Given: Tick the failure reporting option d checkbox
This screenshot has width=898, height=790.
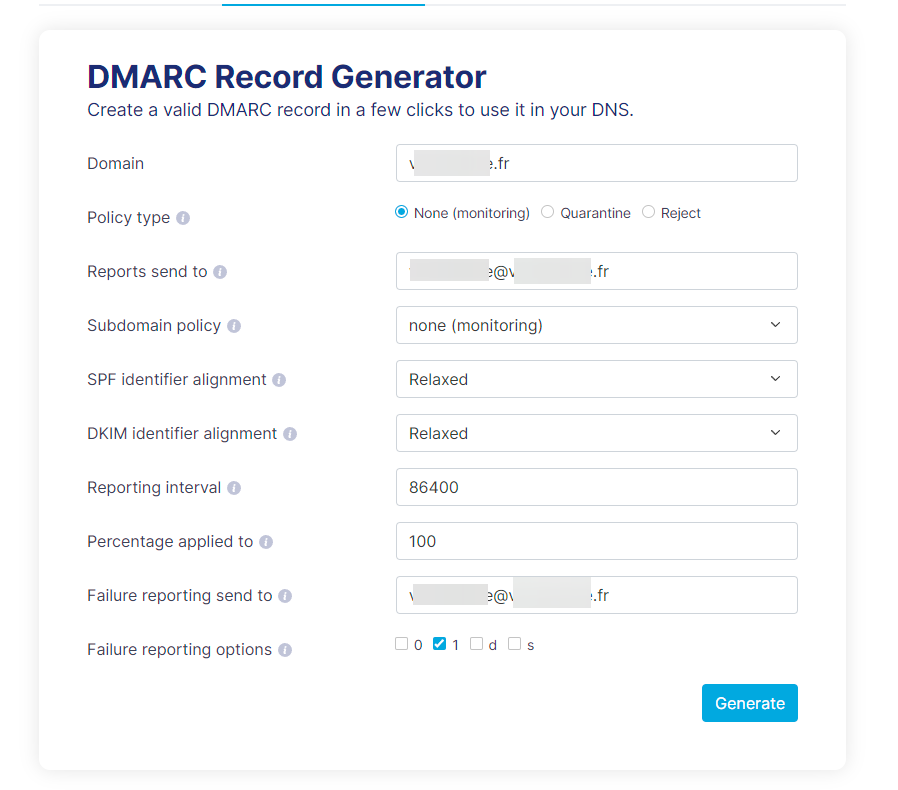Looking at the screenshot, I should point(477,644).
